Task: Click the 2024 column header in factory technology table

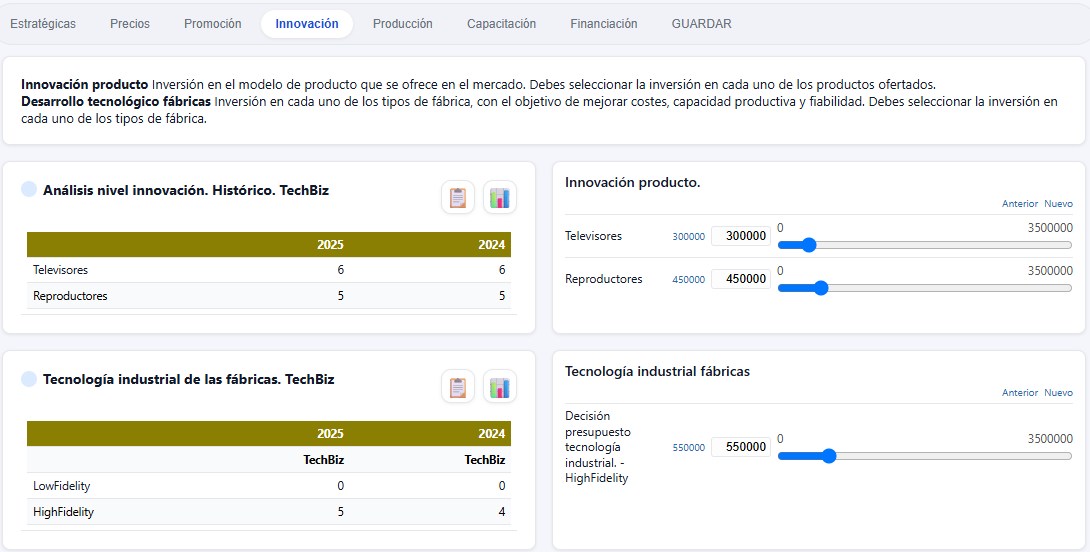Action: (491, 434)
